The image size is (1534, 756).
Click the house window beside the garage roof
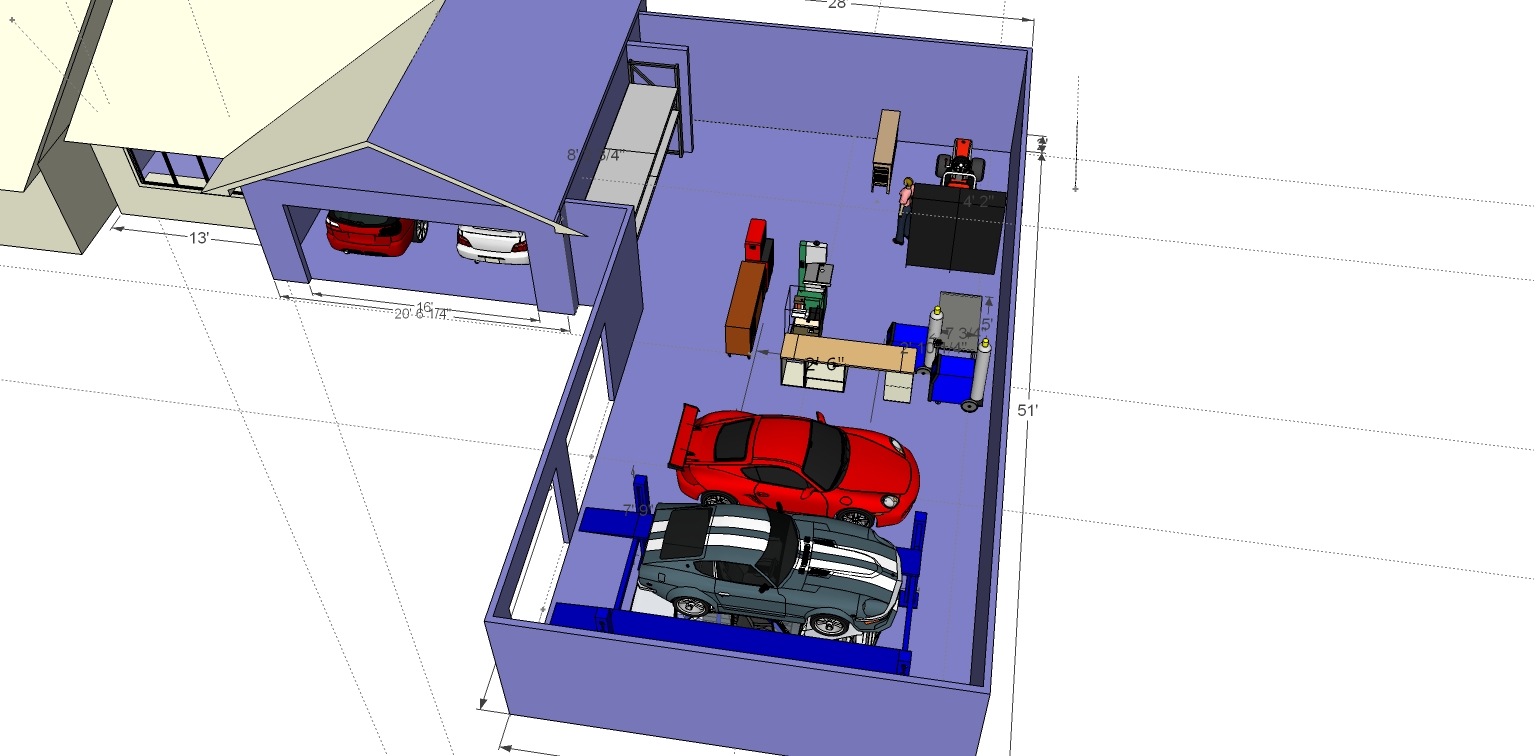point(170,168)
